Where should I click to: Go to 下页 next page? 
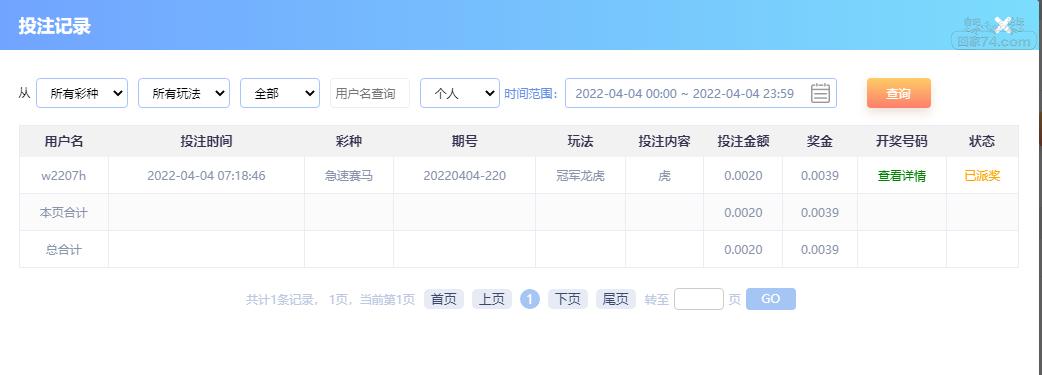point(568,299)
